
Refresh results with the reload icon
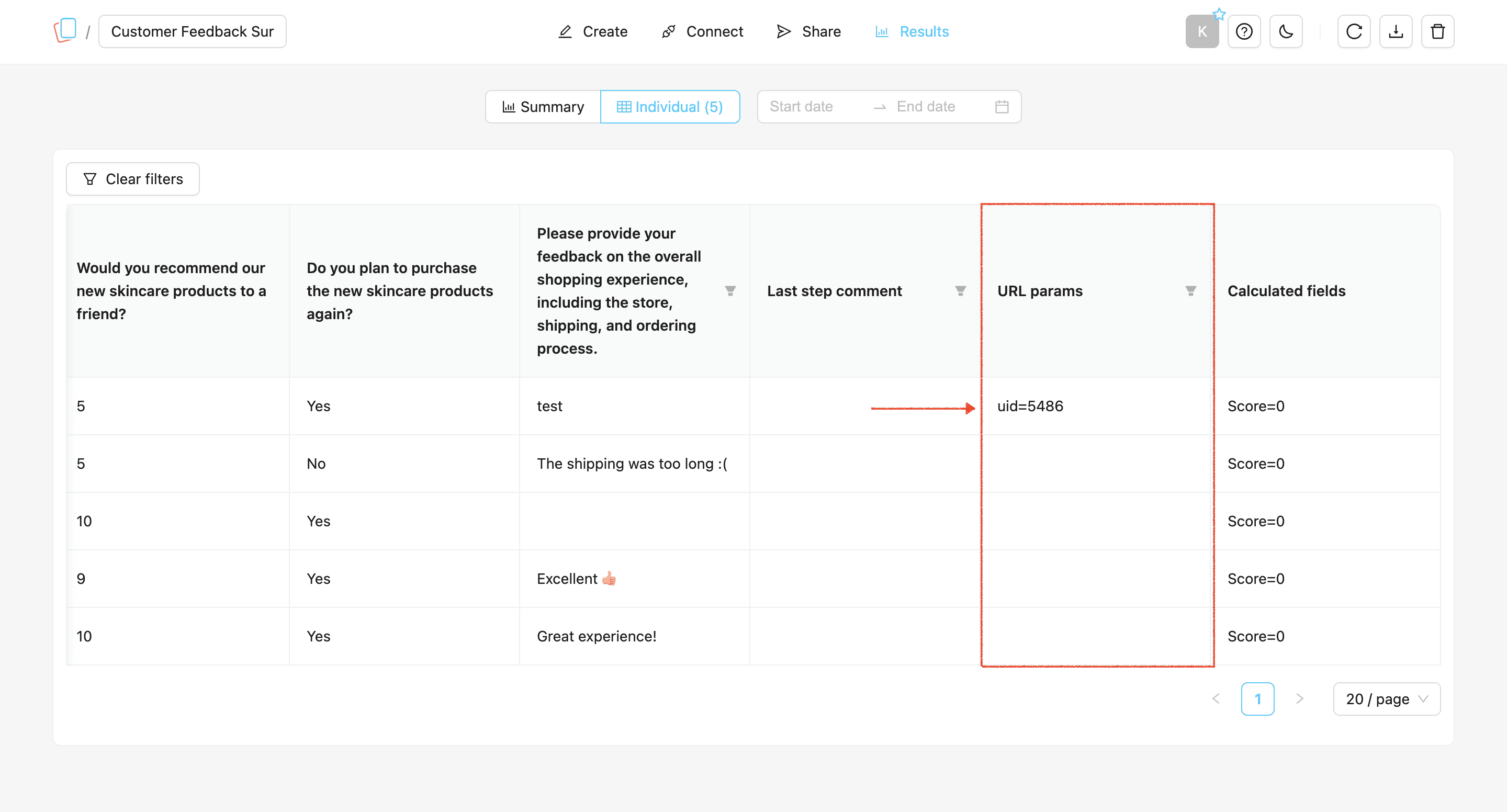coord(1354,31)
